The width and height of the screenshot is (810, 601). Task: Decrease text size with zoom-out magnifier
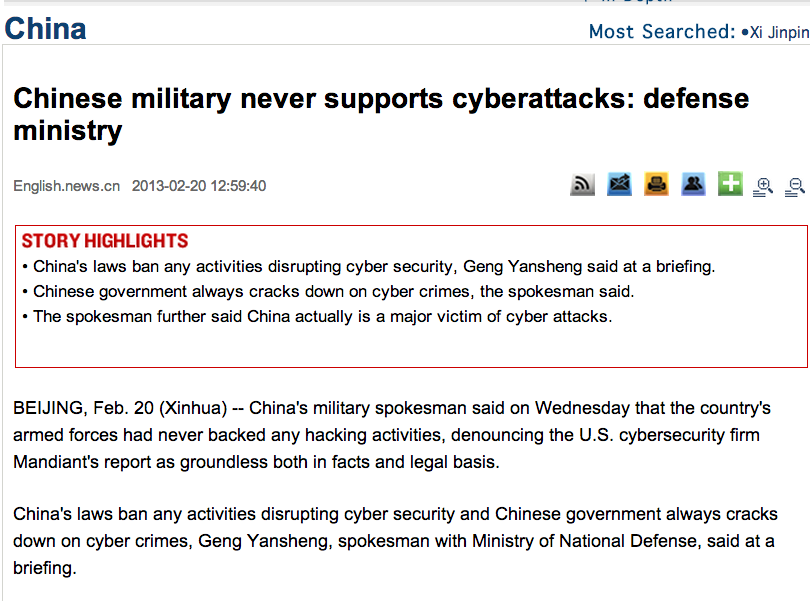[x=796, y=186]
